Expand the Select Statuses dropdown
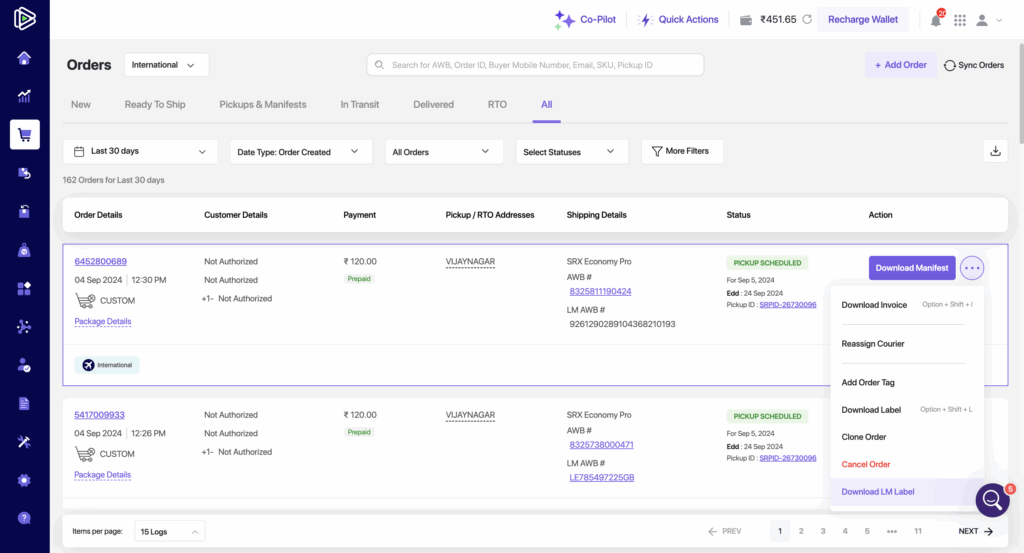Image resolution: width=1024 pixels, height=553 pixels. [572, 152]
